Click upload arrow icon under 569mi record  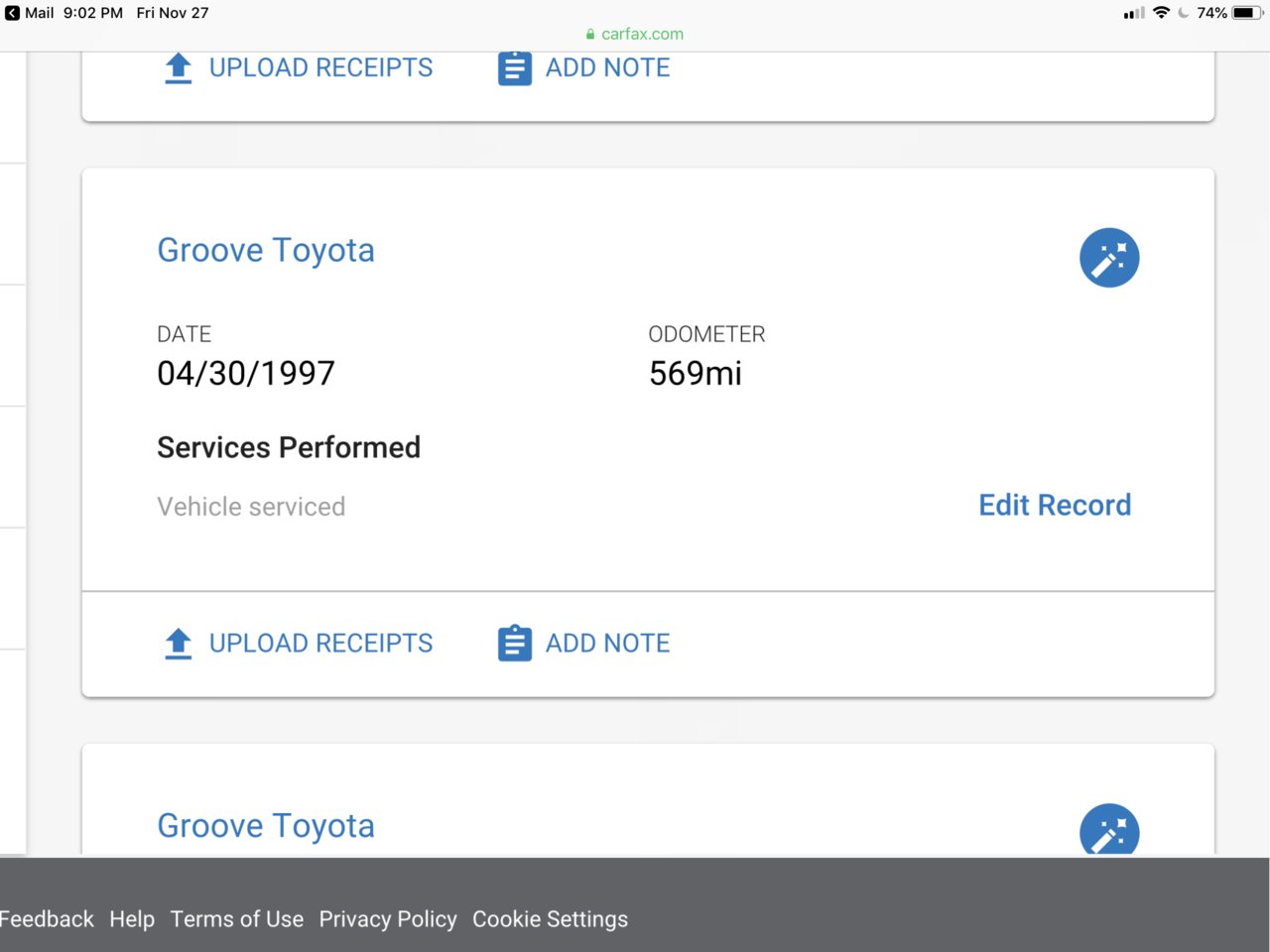pos(179,644)
